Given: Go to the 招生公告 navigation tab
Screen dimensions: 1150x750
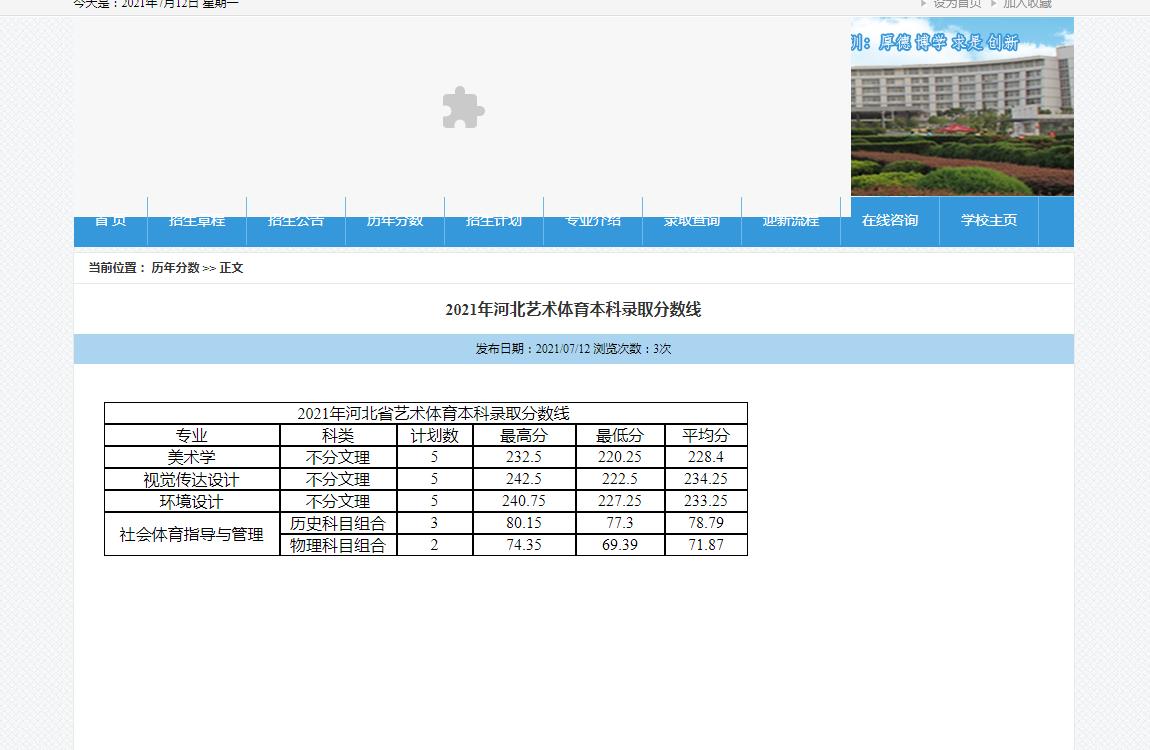Looking at the screenshot, I should pyautogui.click(x=296, y=221).
